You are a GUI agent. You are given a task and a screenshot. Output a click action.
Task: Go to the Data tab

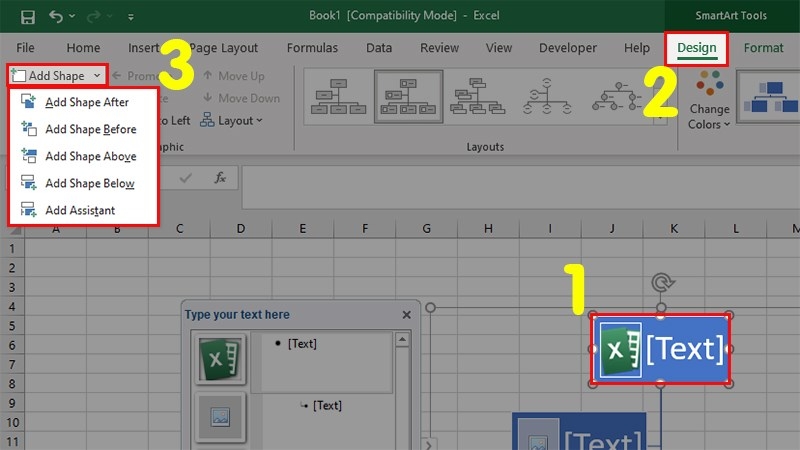click(379, 48)
